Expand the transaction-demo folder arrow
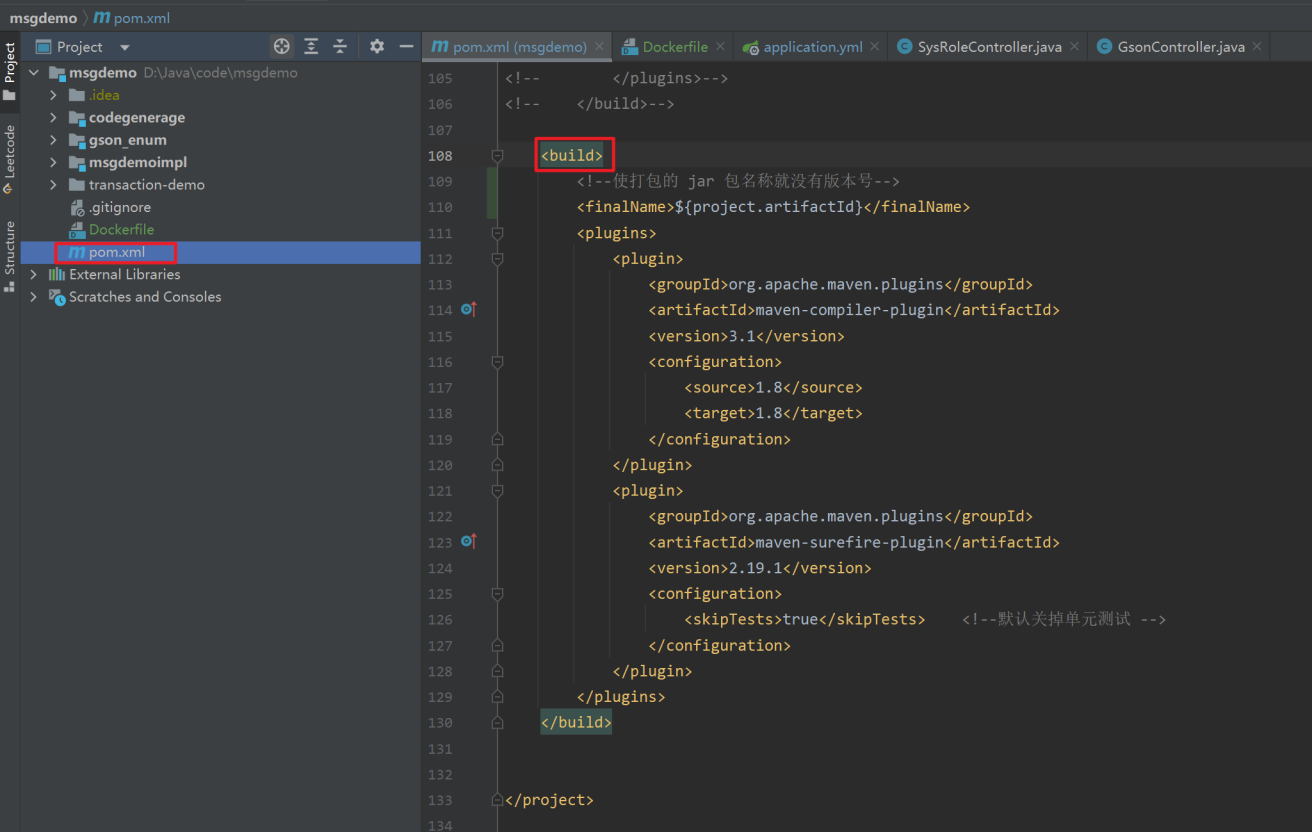 [54, 185]
